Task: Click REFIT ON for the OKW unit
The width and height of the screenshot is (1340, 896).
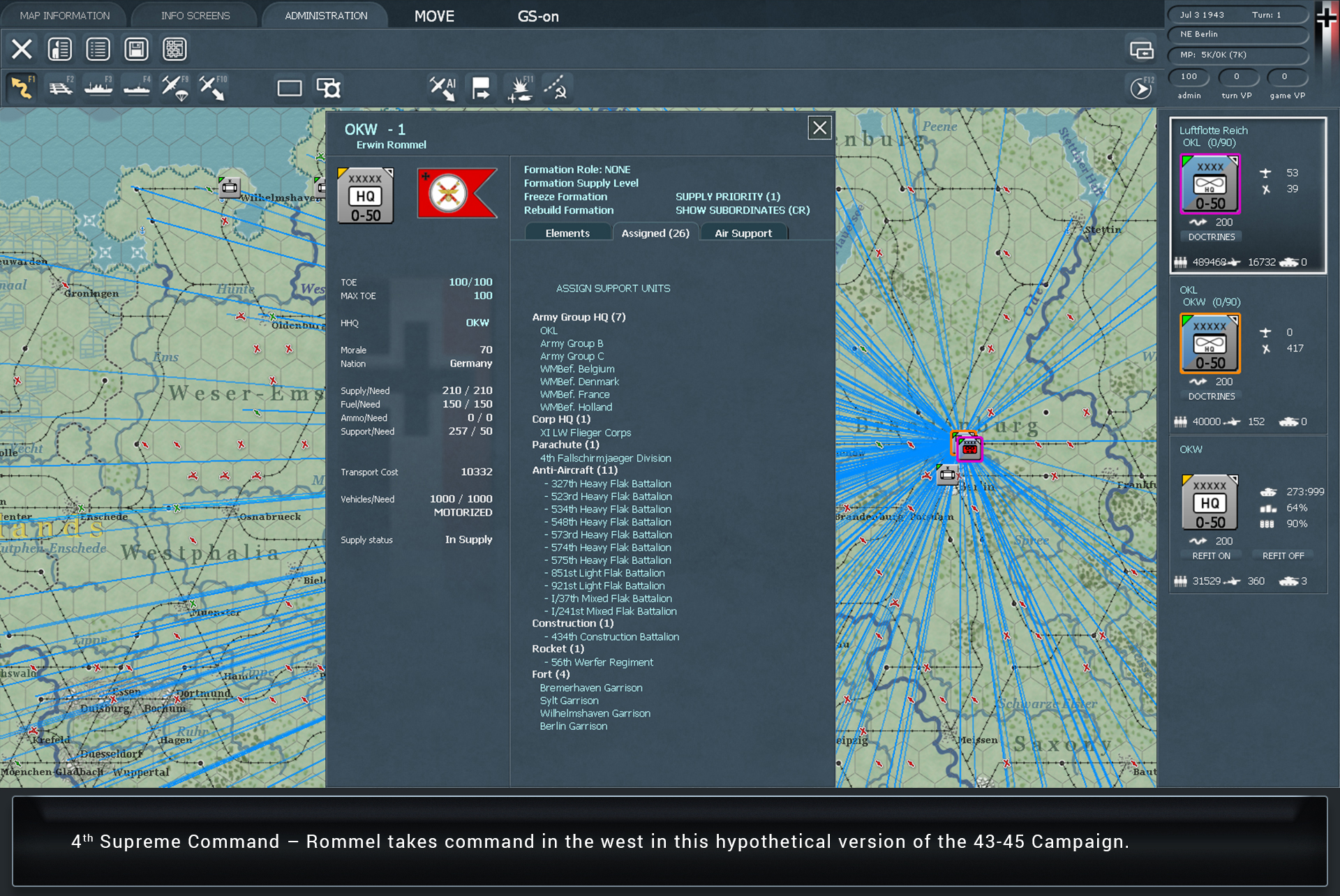Action: [1211, 555]
